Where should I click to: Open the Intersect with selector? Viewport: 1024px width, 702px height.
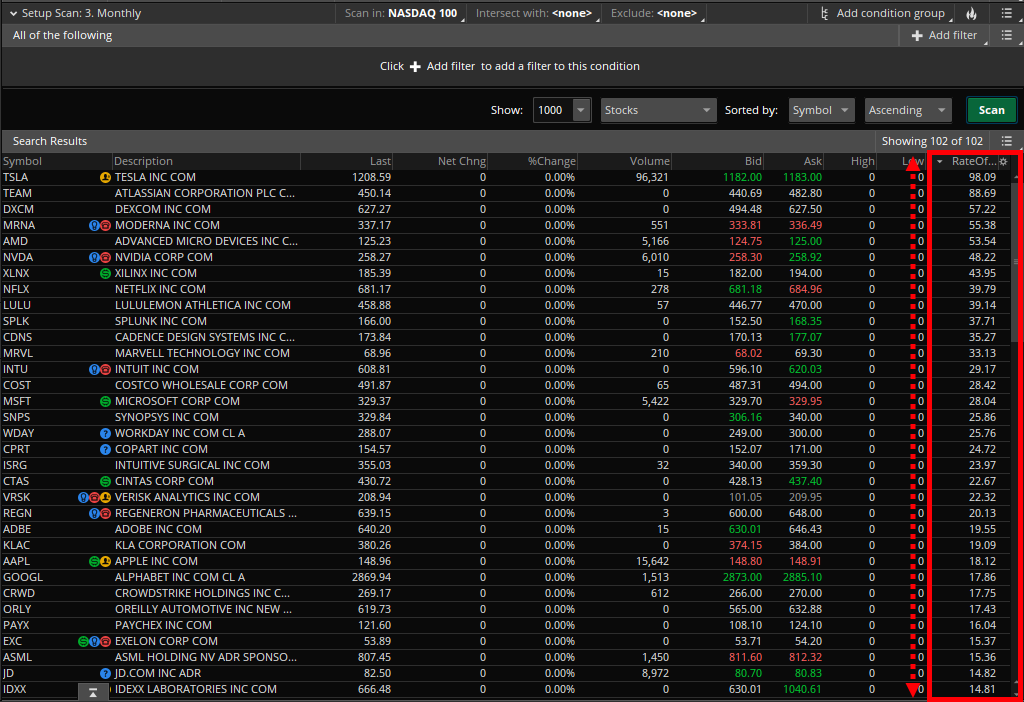point(534,13)
